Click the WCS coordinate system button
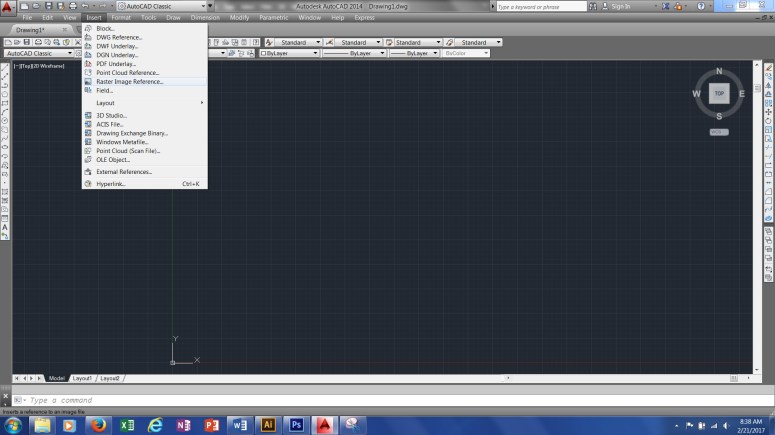This screenshot has height=435, width=775. [718, 131]
